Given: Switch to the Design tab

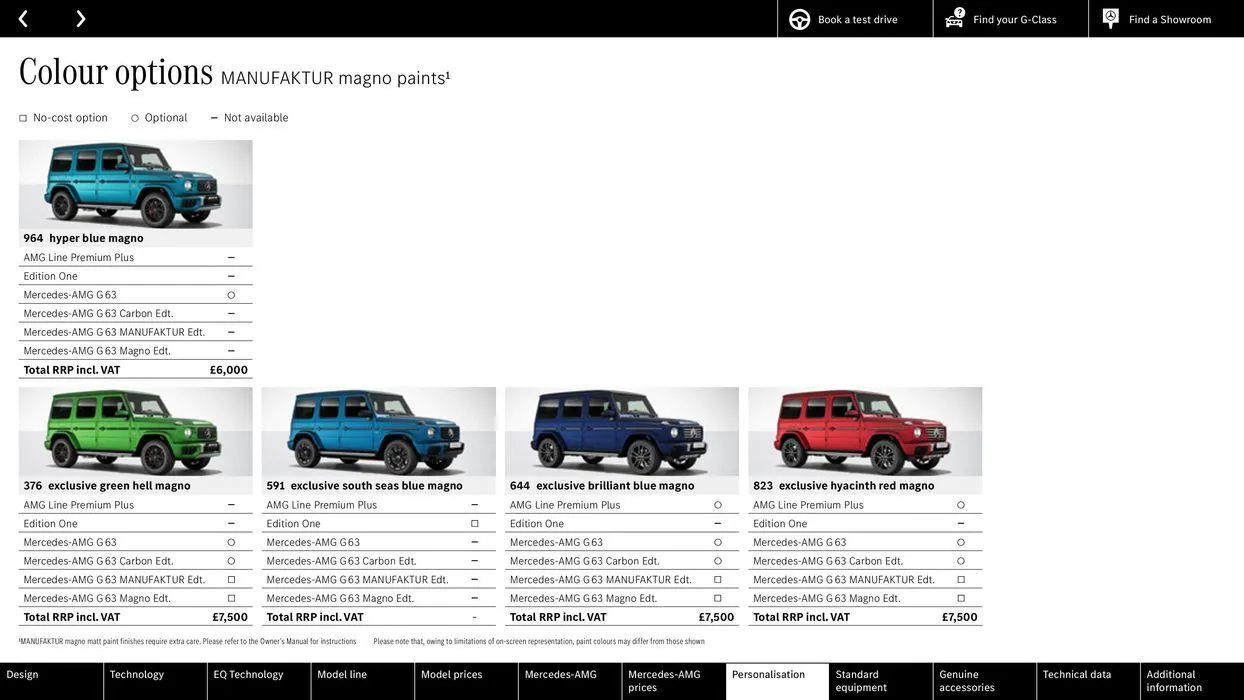Looking at the screenshot, I should point(50,677).
